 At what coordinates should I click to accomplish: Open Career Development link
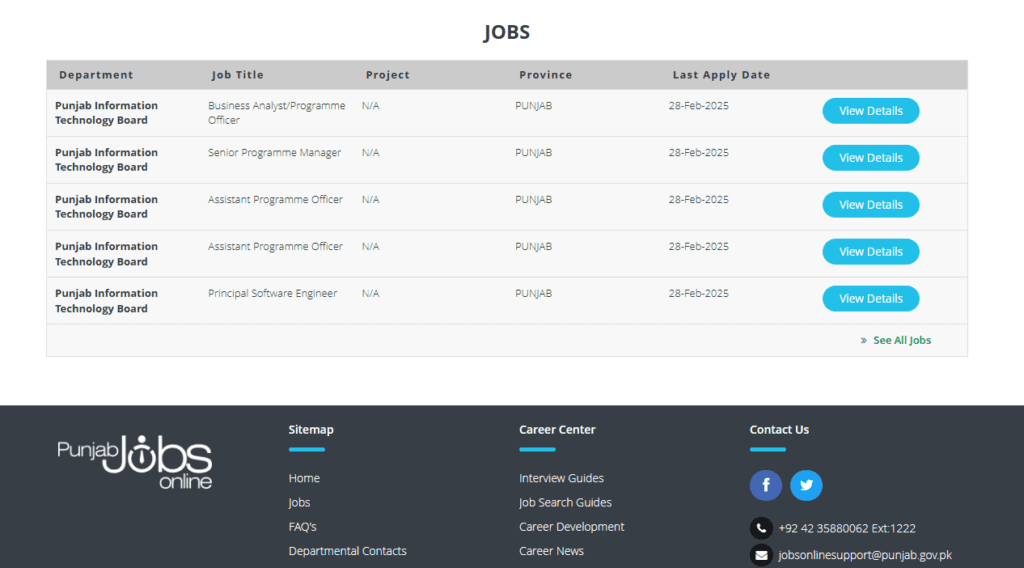click(x=571, y=527)
